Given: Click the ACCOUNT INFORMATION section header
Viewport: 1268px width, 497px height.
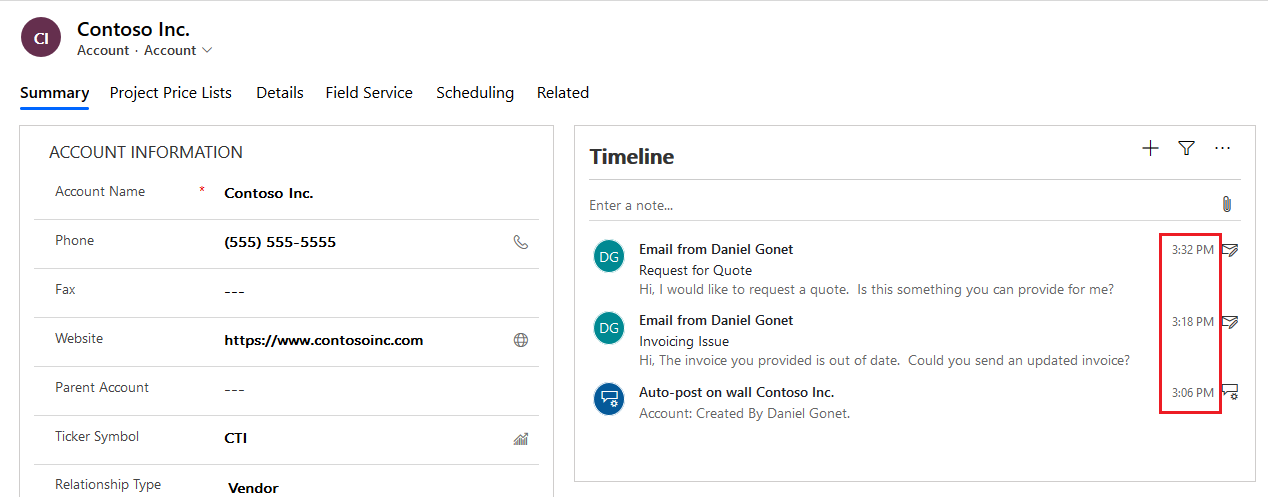Looking at the screenshot, I should click(146, 152).
